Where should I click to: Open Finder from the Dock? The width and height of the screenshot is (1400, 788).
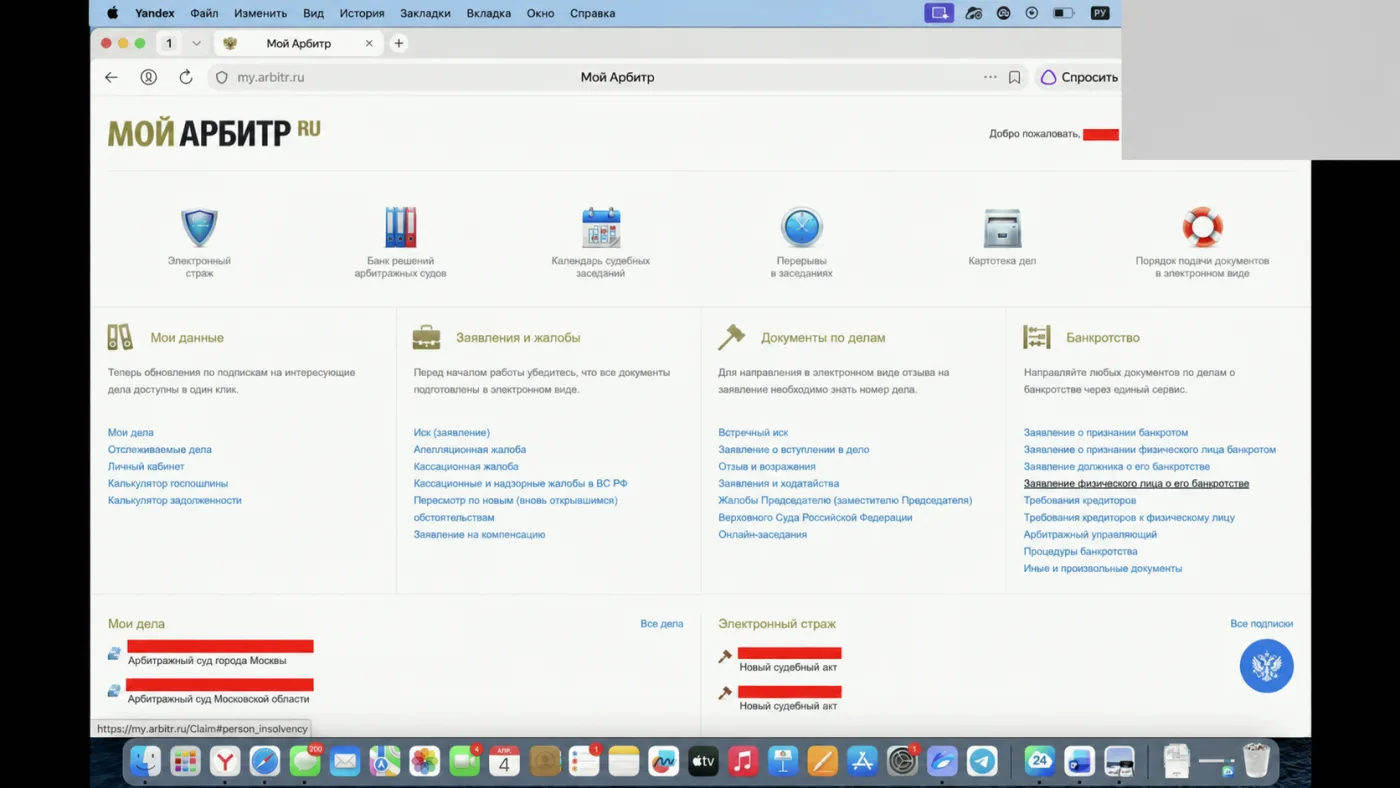146,762
